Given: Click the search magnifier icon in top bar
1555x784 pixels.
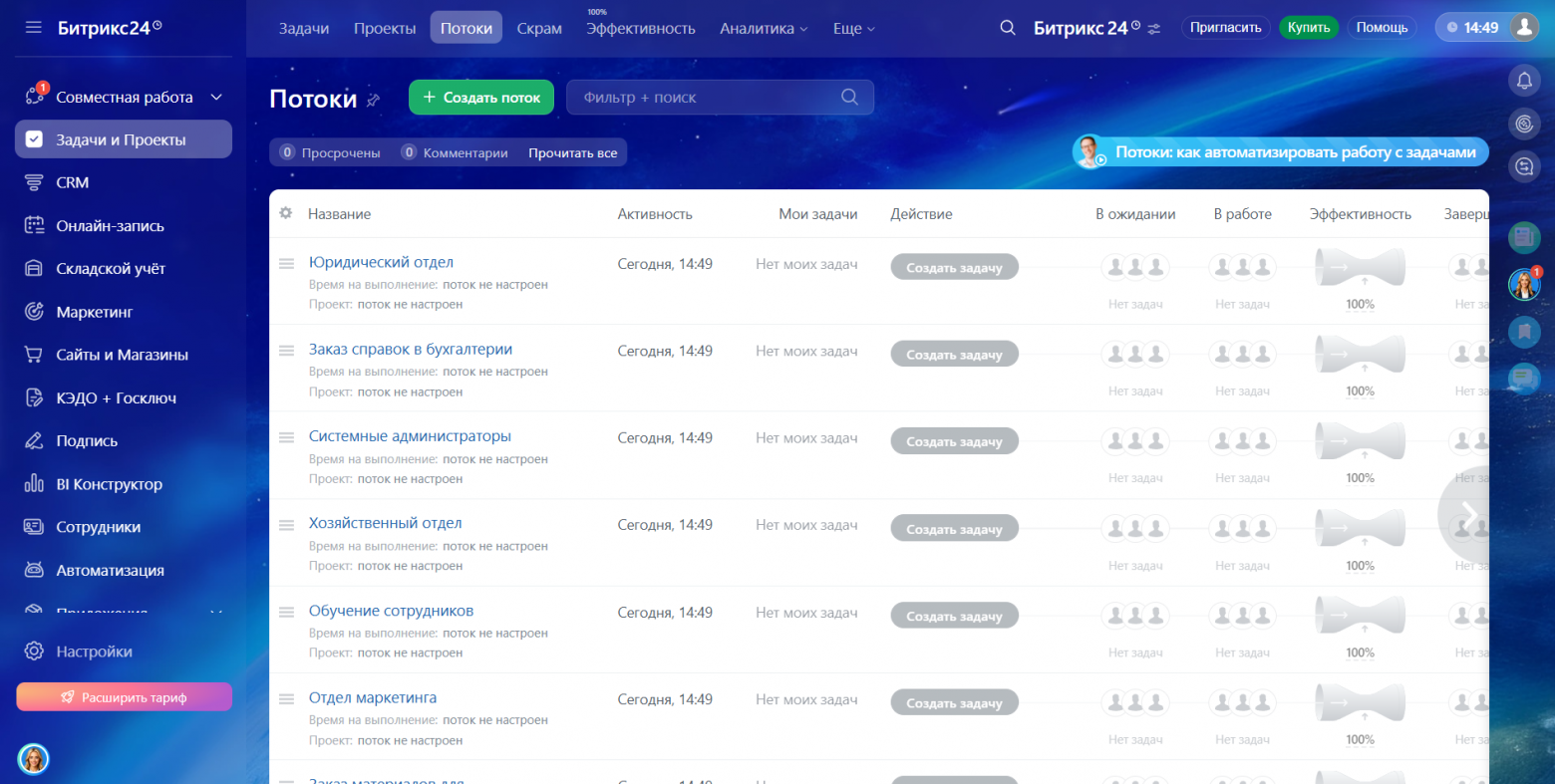Looking at the screenshot, I should 1008,28.
